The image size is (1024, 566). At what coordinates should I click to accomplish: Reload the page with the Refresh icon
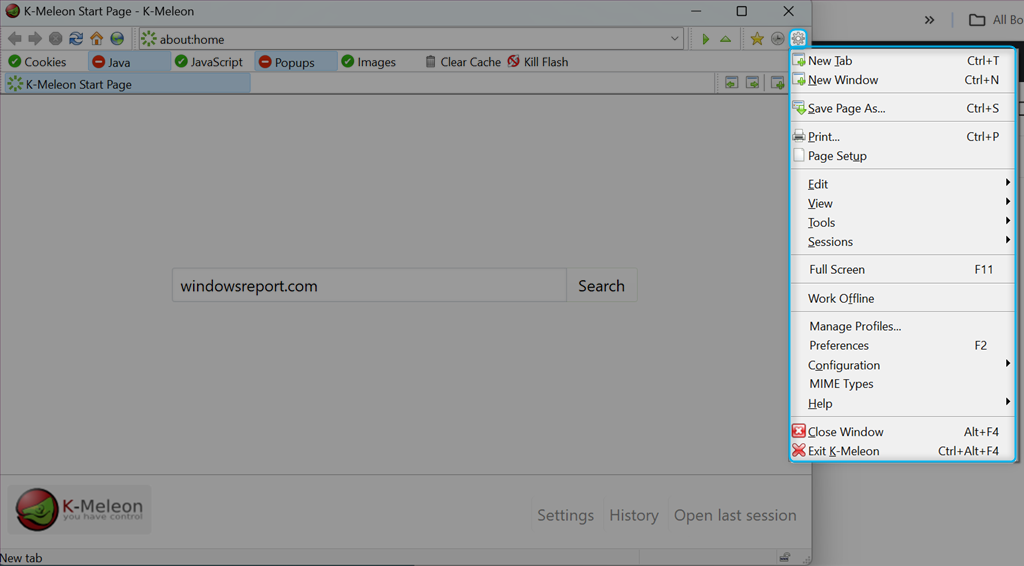pos(76,39)
